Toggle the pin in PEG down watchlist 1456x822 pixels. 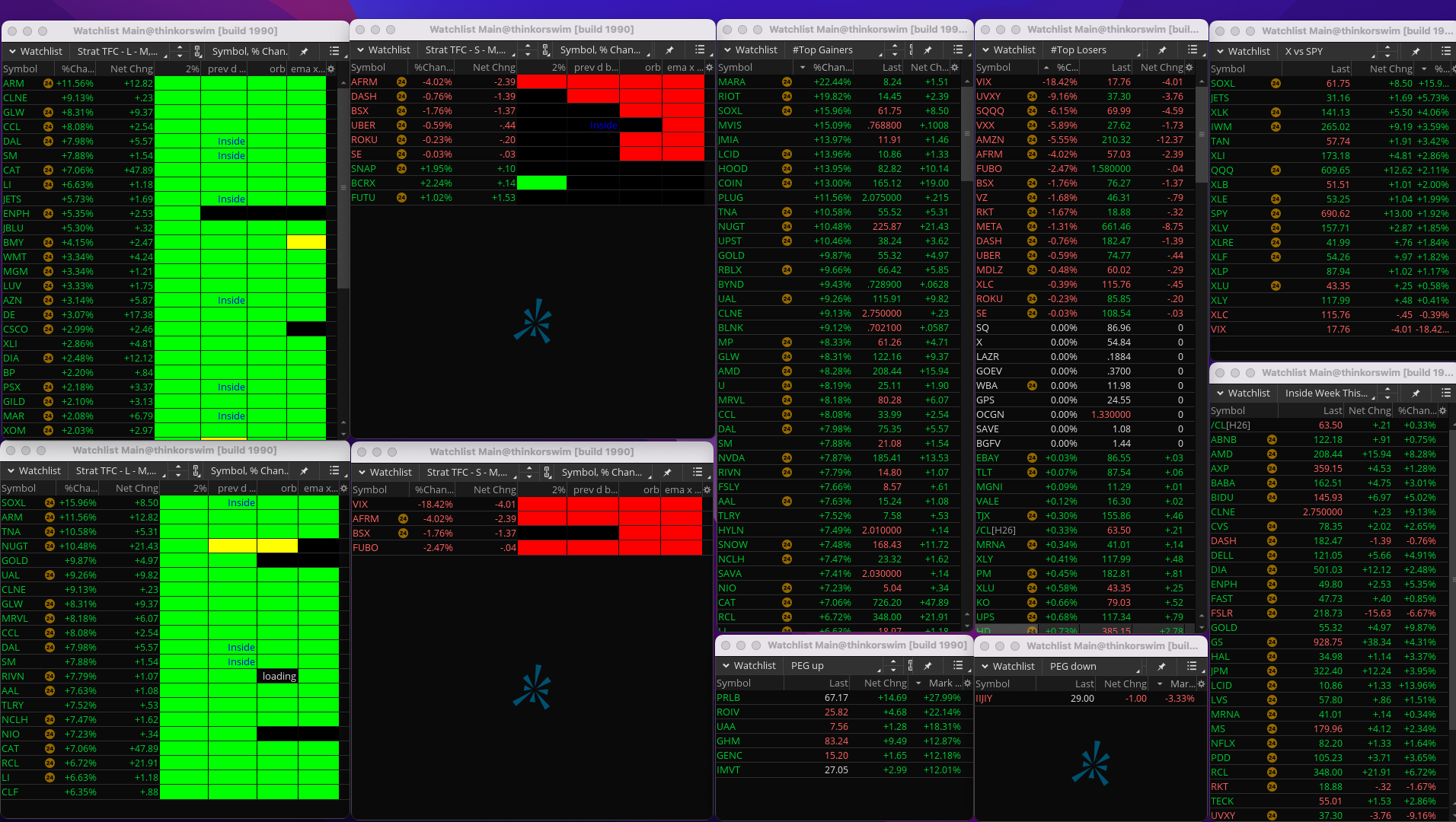pyautogui.click(x=1161, y=667)
